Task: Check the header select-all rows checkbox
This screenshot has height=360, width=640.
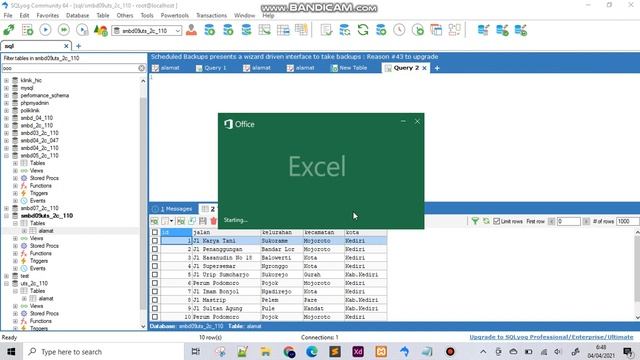Action: coord(155,232)
